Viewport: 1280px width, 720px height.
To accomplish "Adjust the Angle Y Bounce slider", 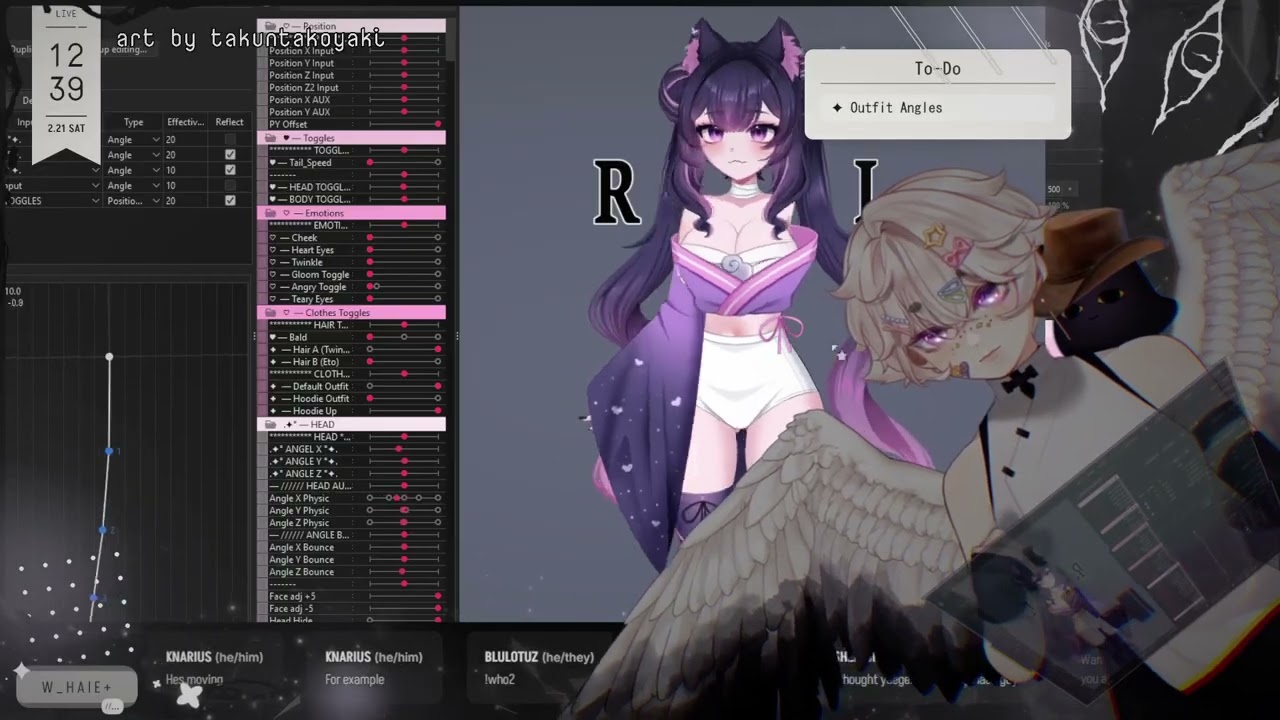I will (404, 559).
